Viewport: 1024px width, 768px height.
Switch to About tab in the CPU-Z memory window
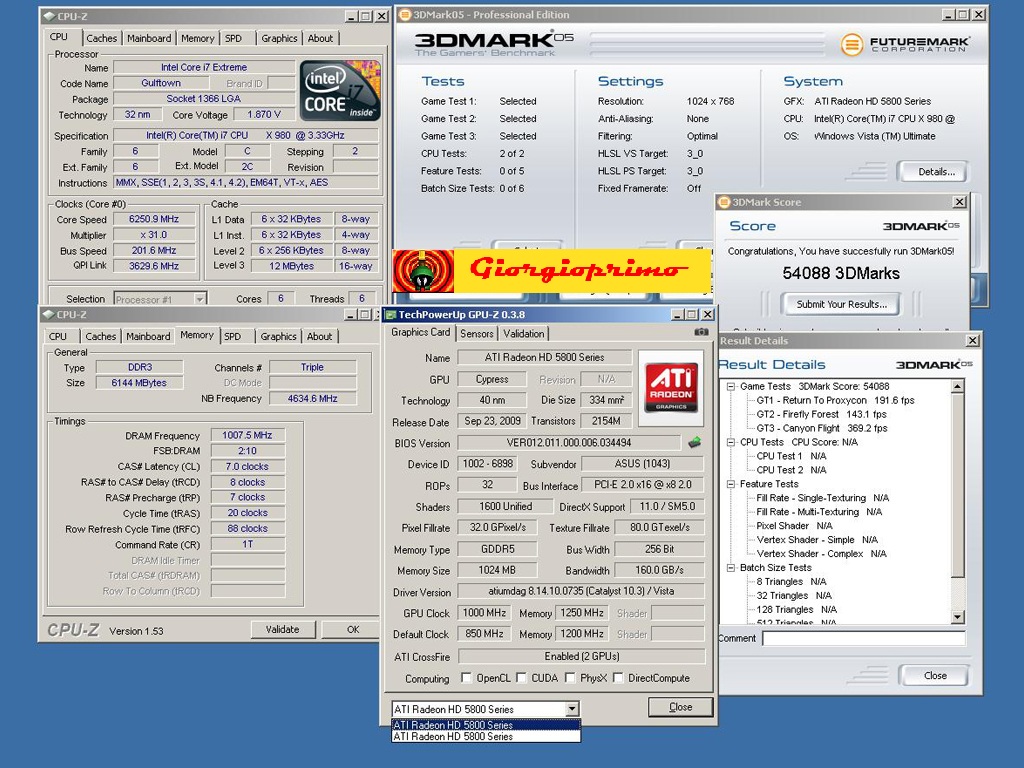click(319, 336)
